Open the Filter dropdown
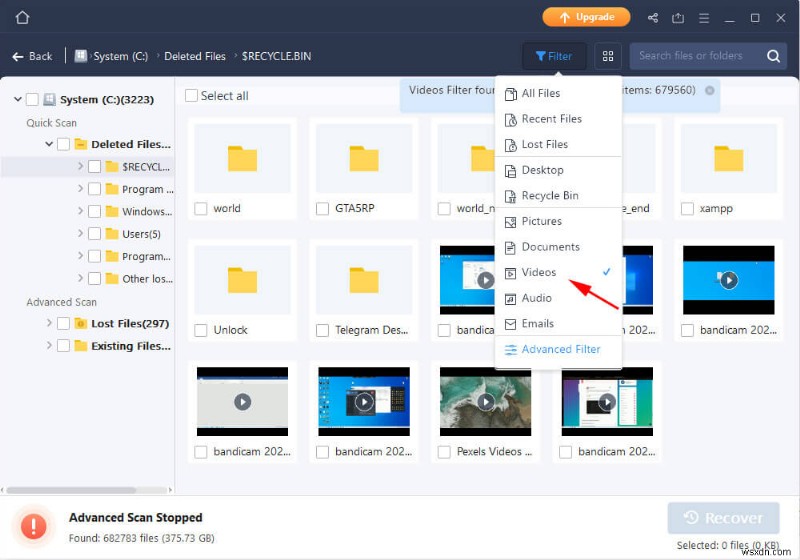 click(554, 56)
